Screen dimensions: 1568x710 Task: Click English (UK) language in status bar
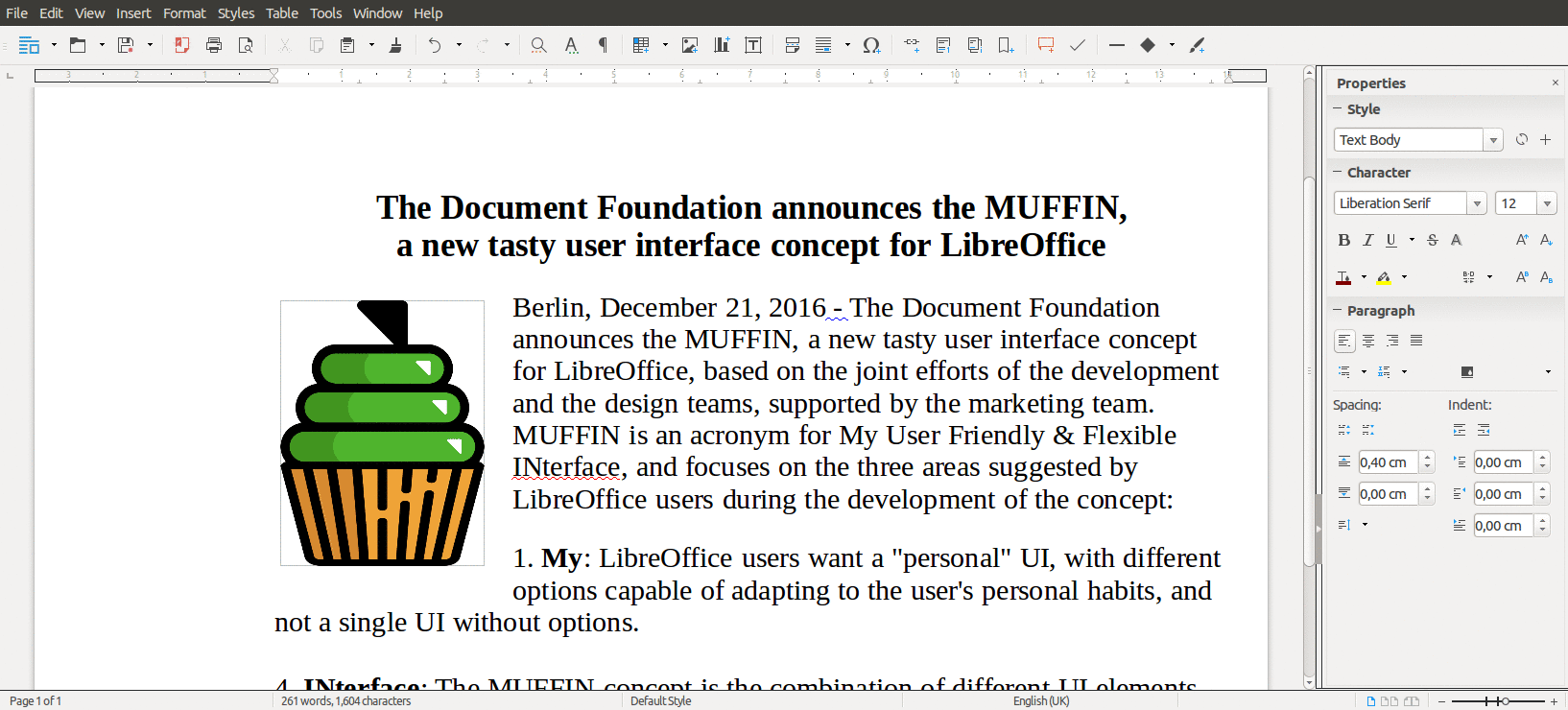click(x=1041, y=701)
